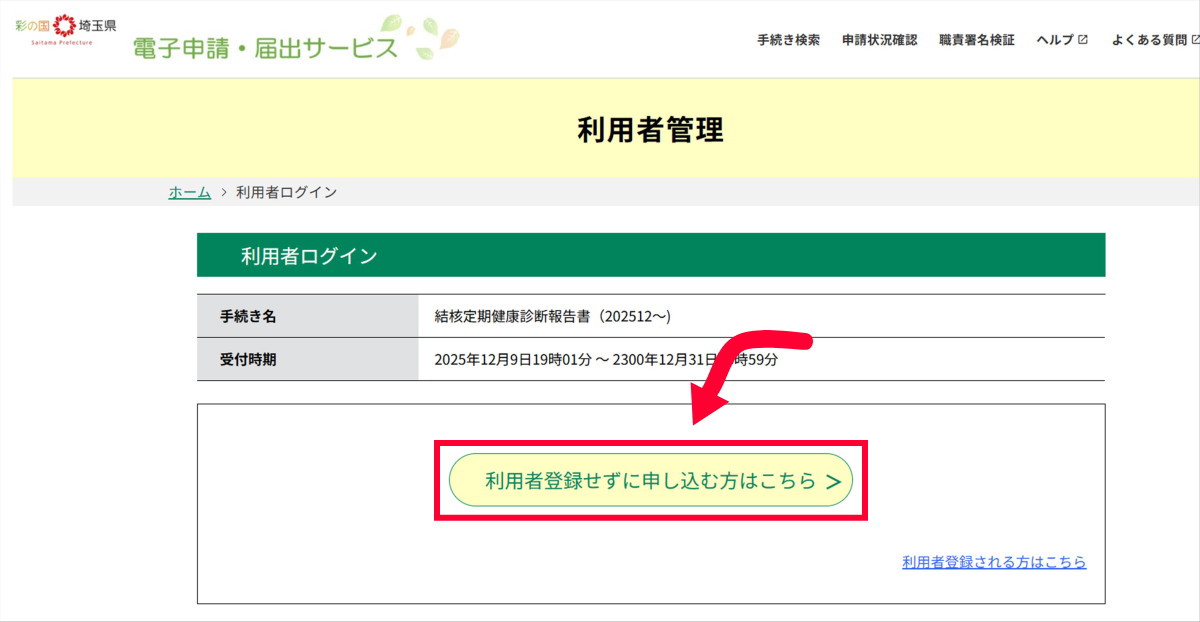Go to 申請状況確認 in the top navigation
Viewport: 1200px width, 622px height.
(x=879, y=40)
